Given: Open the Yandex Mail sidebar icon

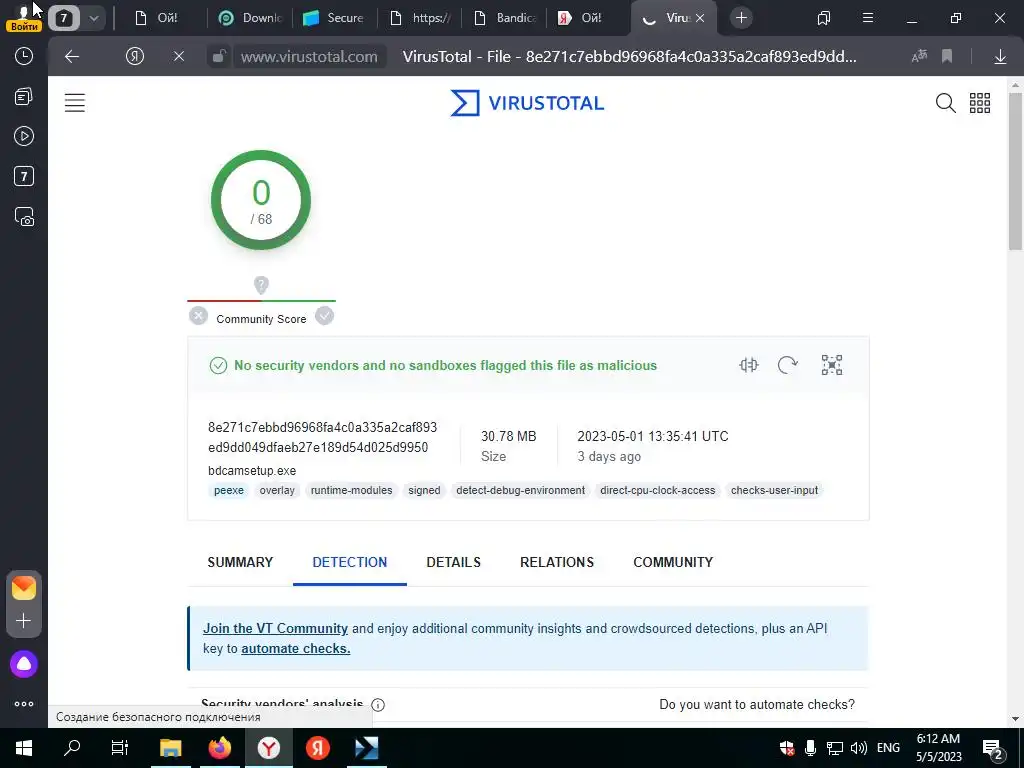Looking at the screenshot, I should tap(24, 588).
